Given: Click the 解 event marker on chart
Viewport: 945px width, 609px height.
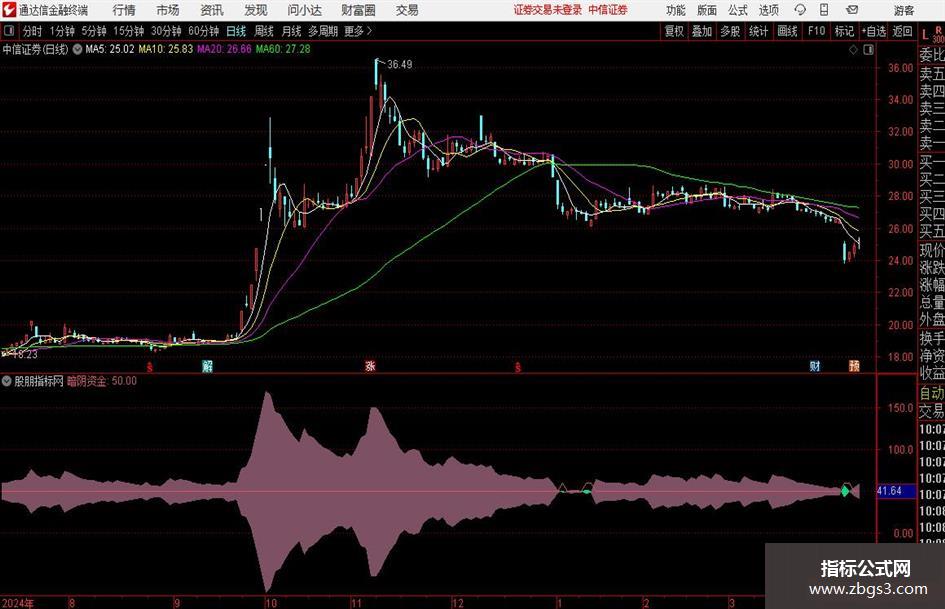Looking at the screenshot, I should click(207, 366).
